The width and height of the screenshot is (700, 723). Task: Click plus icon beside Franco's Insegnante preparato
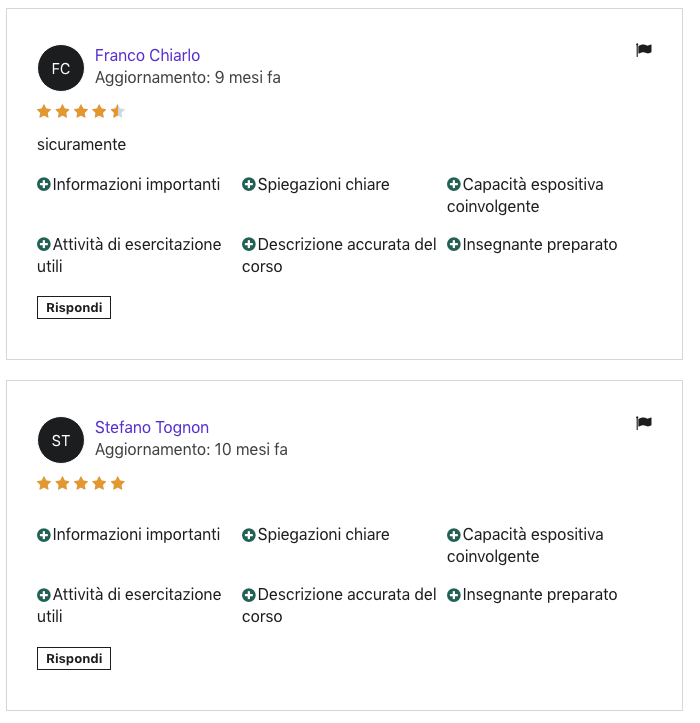(454, 244)
